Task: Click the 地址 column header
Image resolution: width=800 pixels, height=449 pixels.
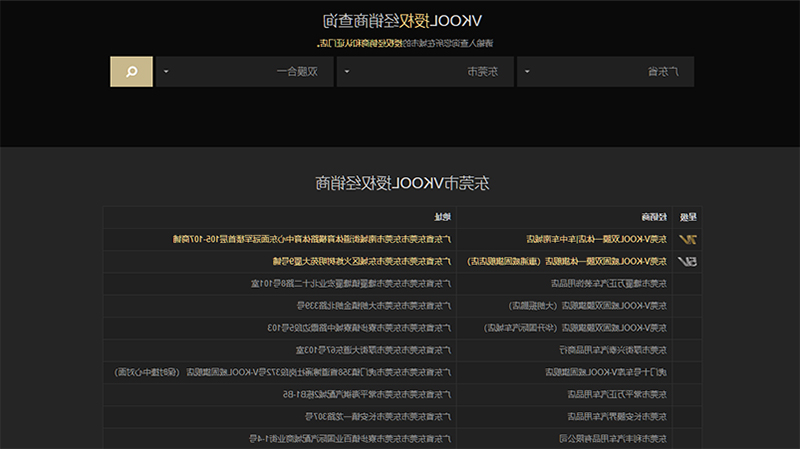Action: tap(442, 217)
